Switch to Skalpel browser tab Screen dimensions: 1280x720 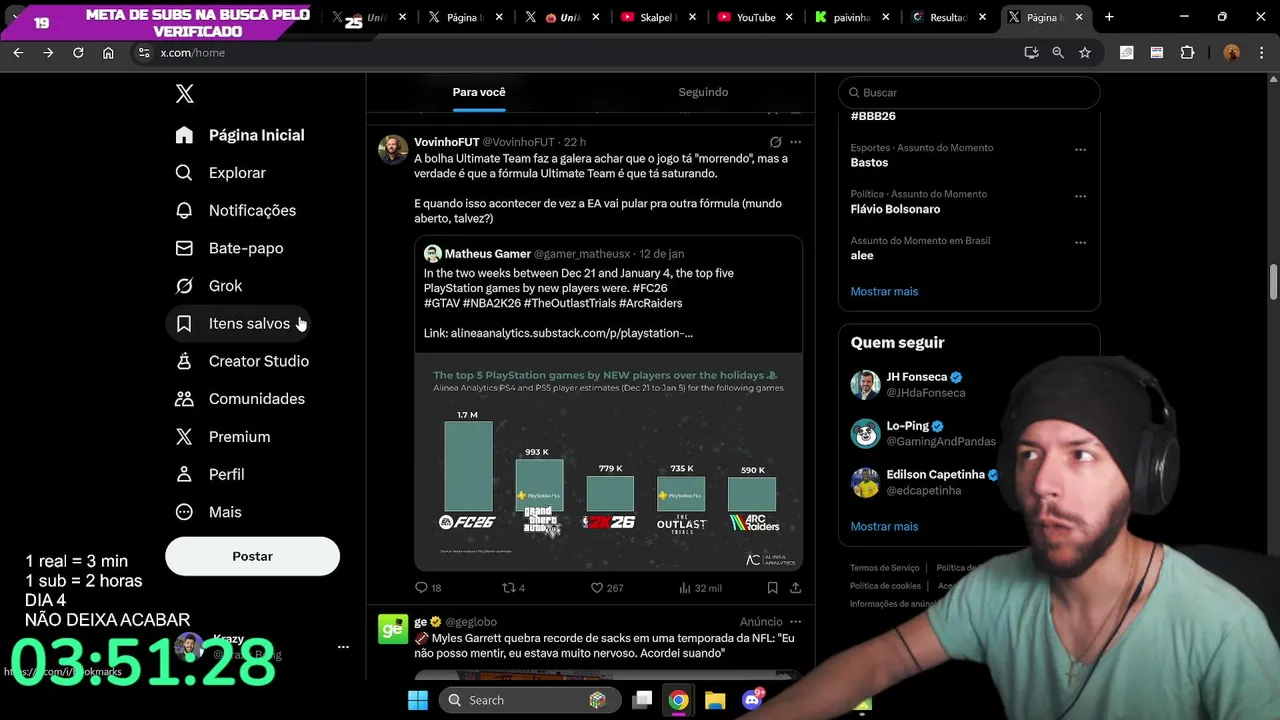pyautogui.click(x=656, y=17)
